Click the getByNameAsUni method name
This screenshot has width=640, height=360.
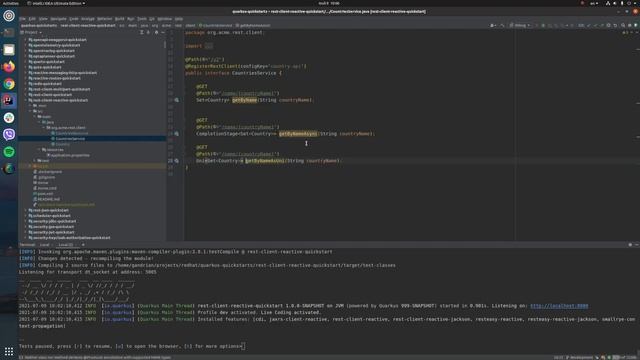coord(265,161)
